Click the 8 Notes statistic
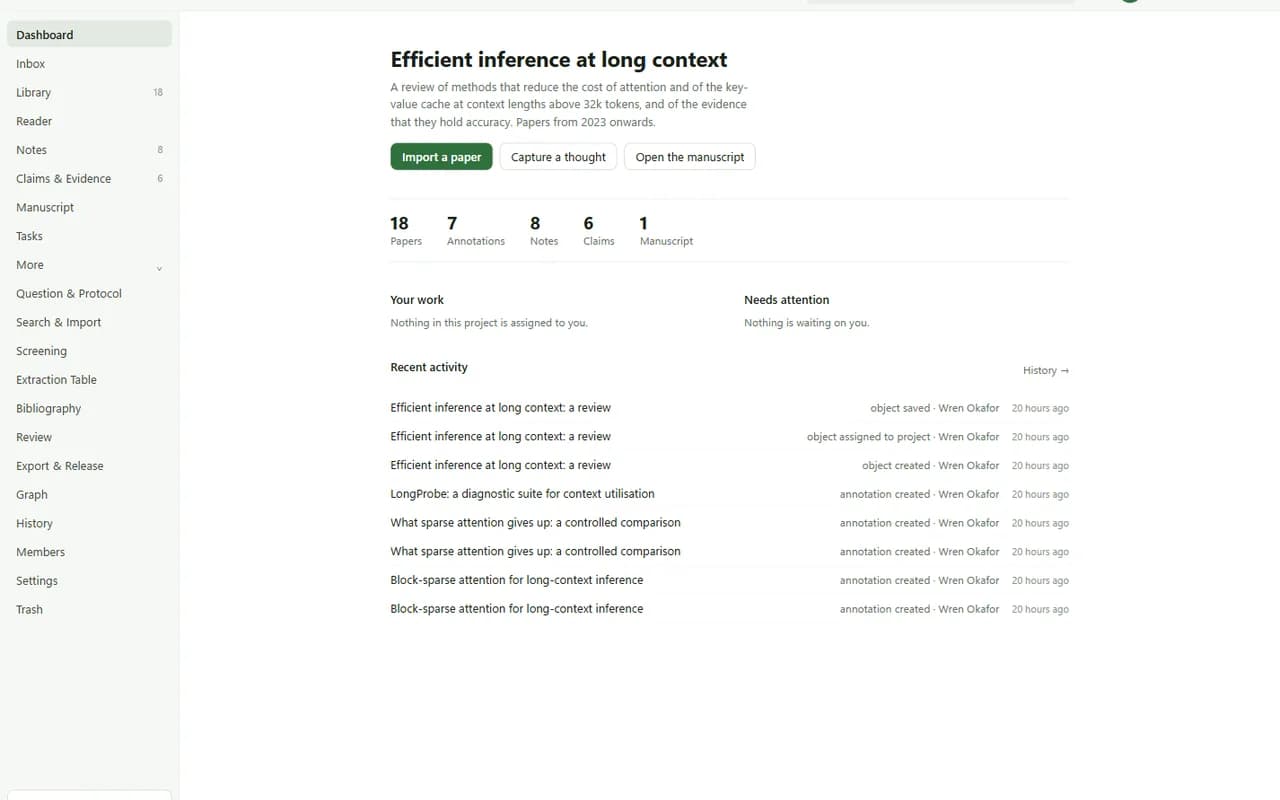The height and width of the screenshot is (800, 1280). pyautogui.click(x=544, y=230)
